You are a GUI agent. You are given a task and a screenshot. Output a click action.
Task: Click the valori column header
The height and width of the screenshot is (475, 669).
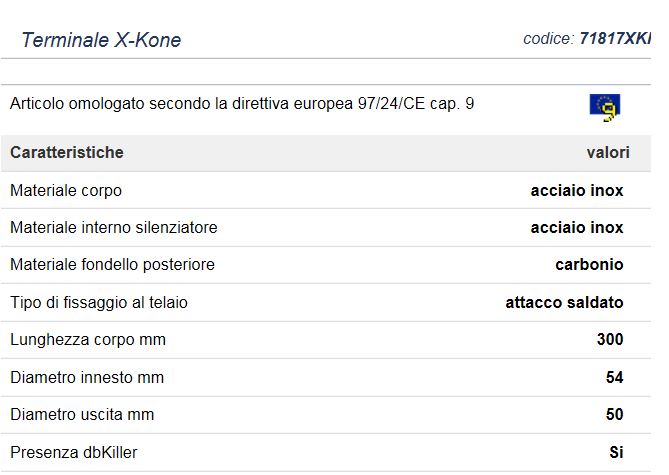point(607,153)
